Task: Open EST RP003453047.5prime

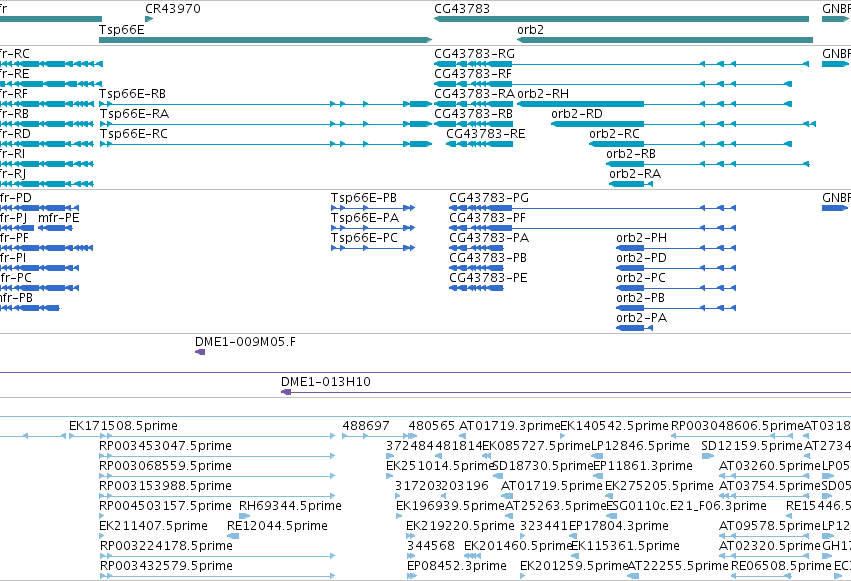Action: tap(165, 446)
